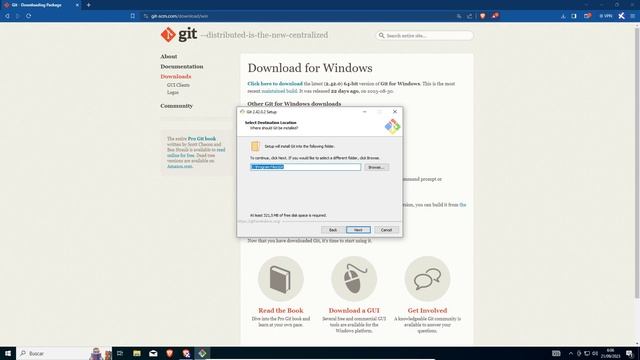The width and height of the screenshot is (640, 360).
Task: Open Task View from the taskbar
Action: click(120, 353)
